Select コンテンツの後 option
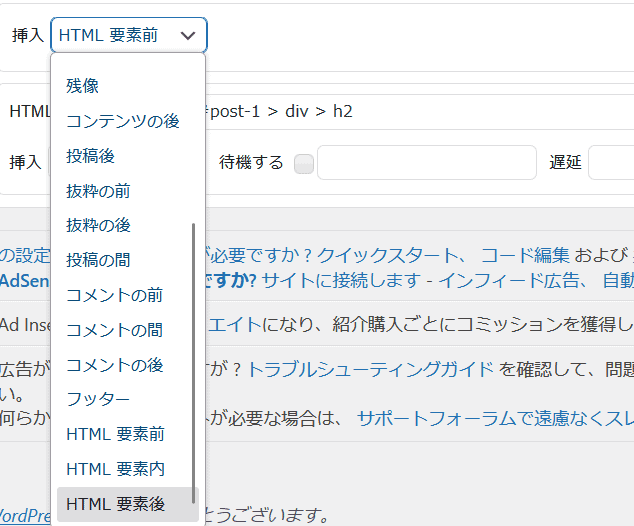Viewport: 634px width, 526px height. pos(123,121)
